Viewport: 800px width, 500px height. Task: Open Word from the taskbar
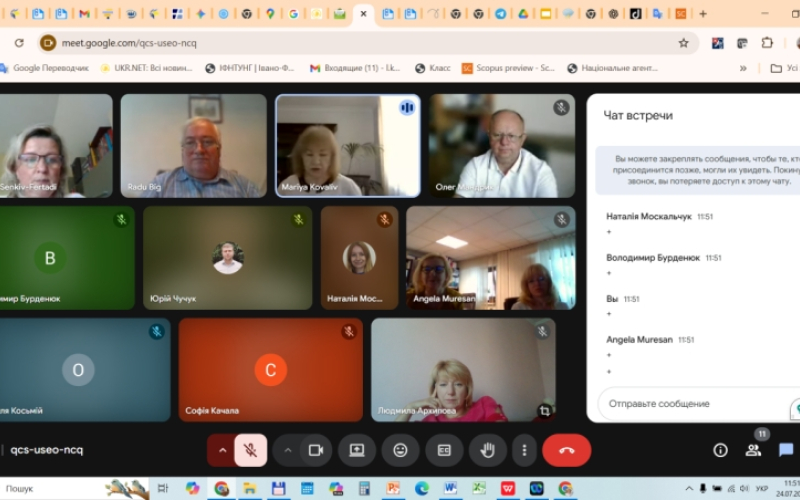[450, 488]
